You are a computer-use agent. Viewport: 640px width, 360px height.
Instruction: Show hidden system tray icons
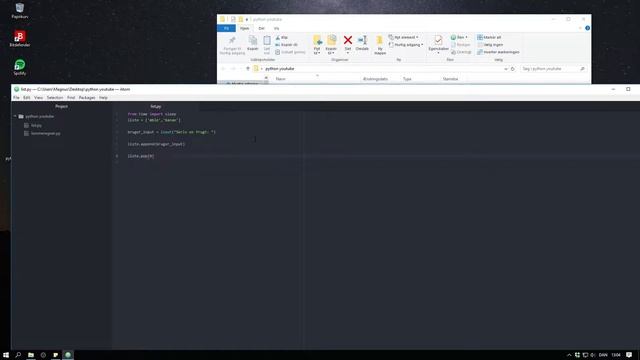(x=569, y=355)
